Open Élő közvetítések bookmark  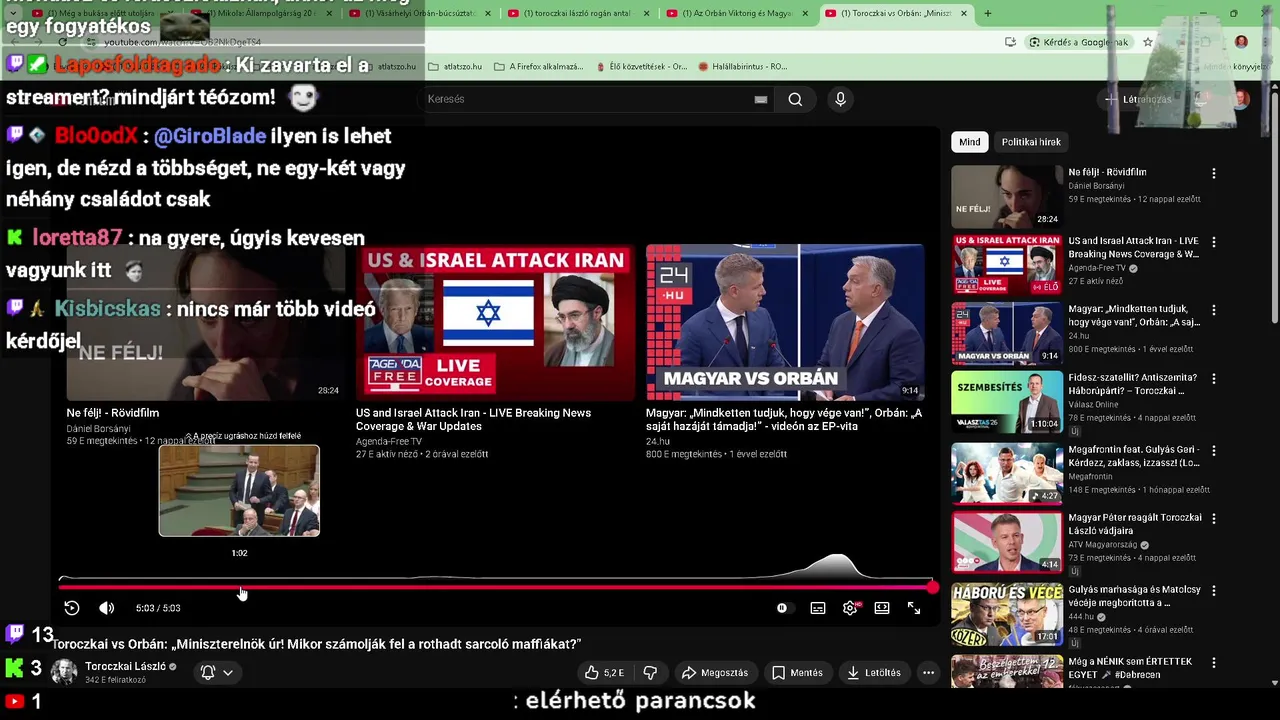[641, 67]
